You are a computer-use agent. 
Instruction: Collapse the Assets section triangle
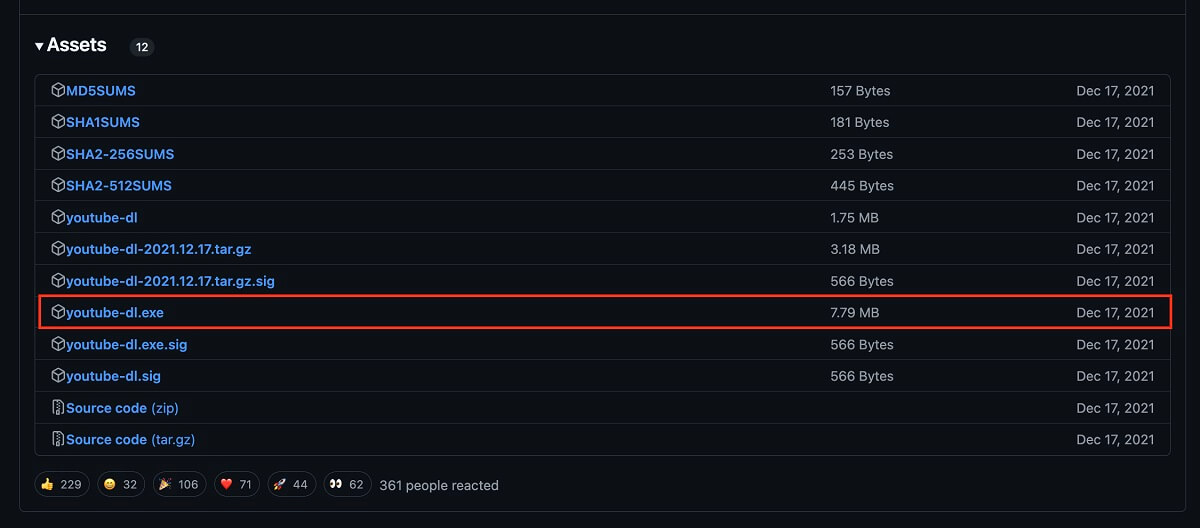[39, 46]
